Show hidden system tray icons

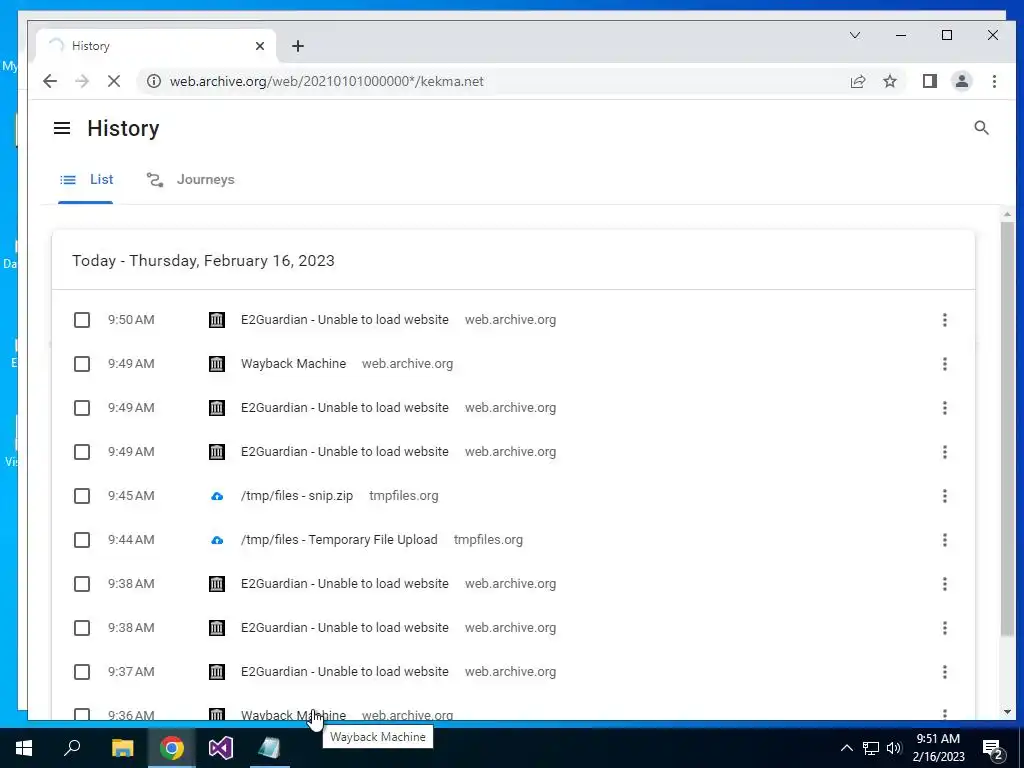pos(846,748)
